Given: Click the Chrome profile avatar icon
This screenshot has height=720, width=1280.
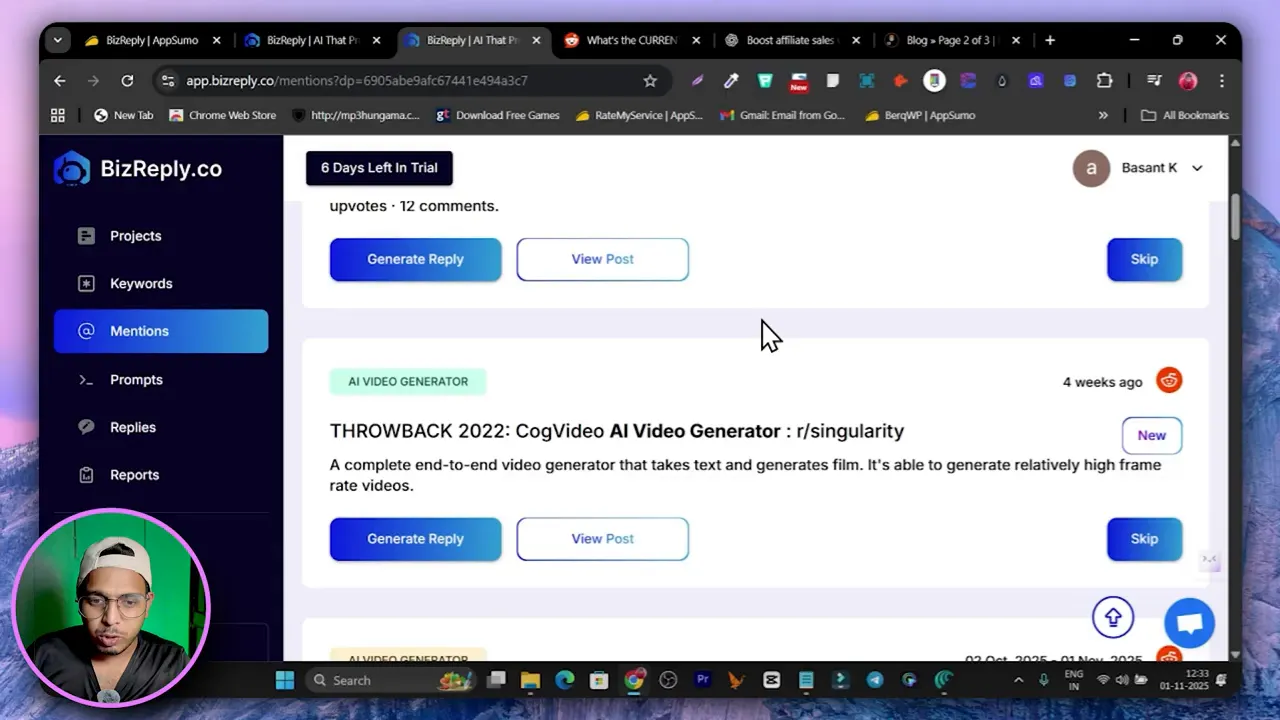Looking at the screenshot, I should pos(1186,80).
